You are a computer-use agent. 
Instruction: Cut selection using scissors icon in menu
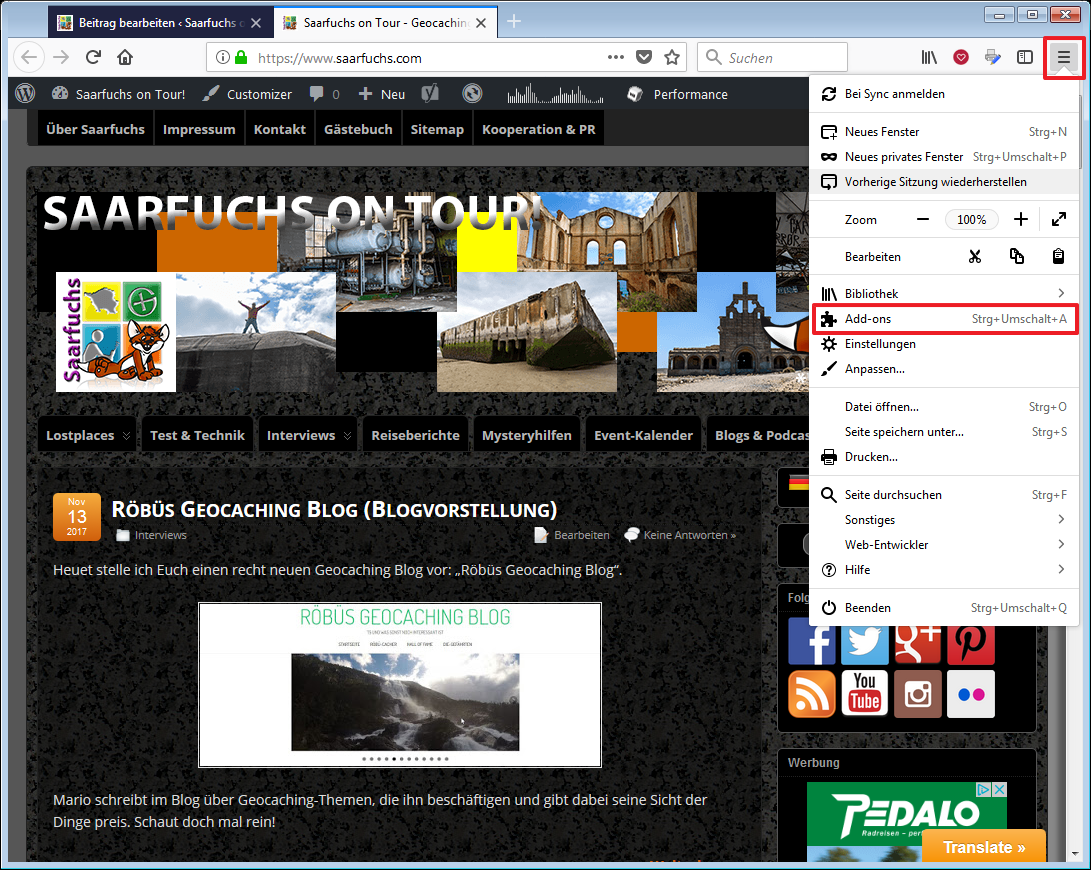tap(975, 257)
